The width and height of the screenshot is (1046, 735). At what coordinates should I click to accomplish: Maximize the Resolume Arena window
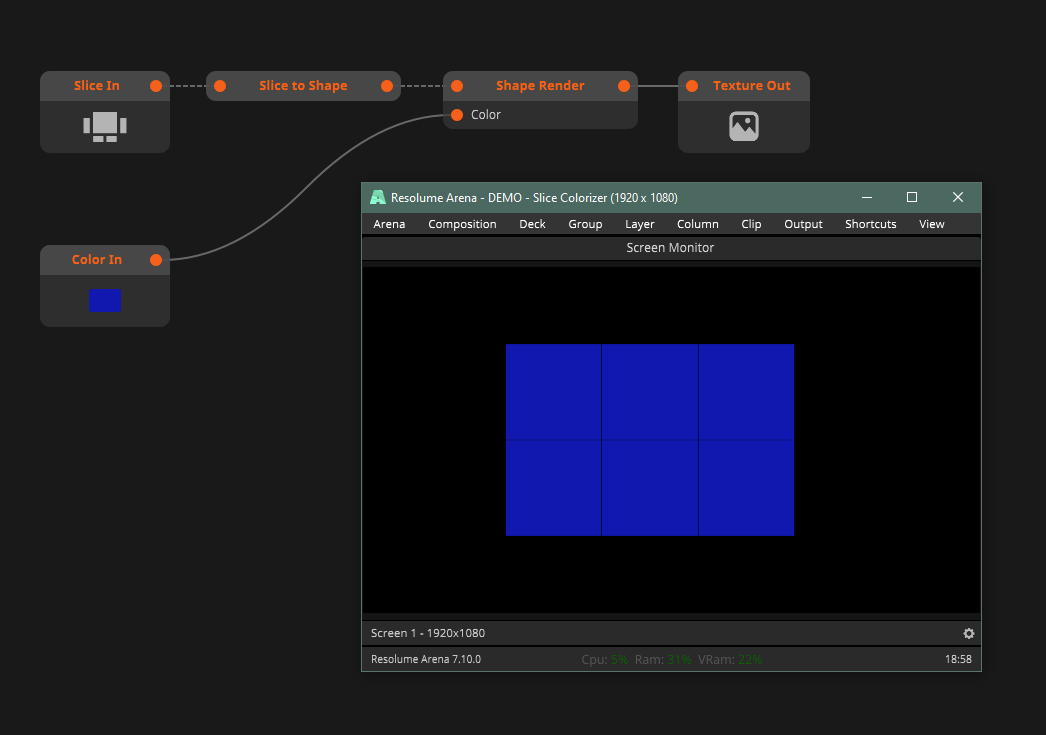tap(911, 198)
